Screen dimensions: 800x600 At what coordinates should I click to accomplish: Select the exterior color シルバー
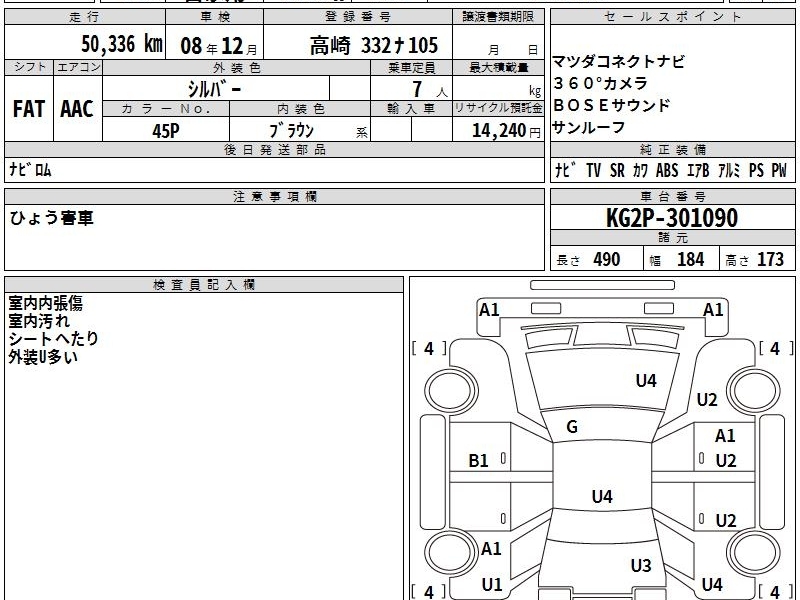point(215,89)
